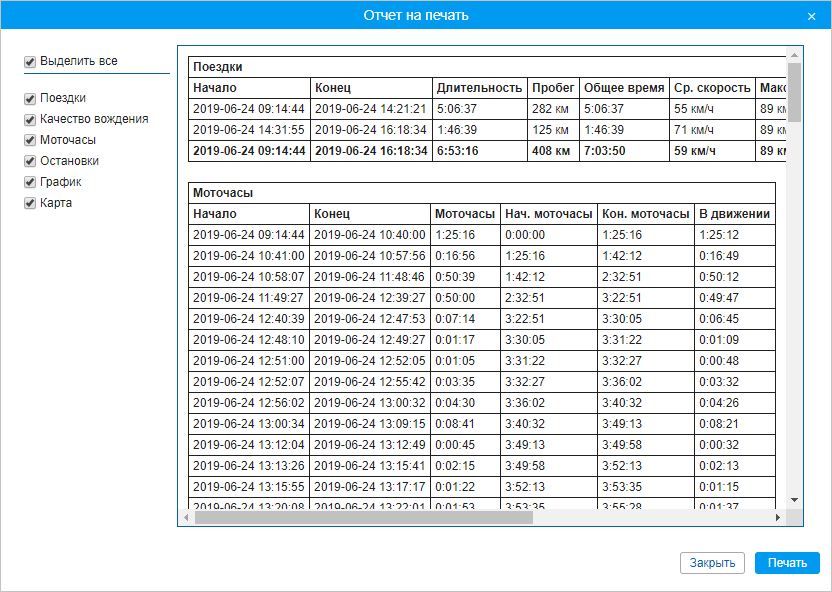The width and height of the screenshot is (832, 592).
Task: Toggle the 'Качество вождения' checkbox
Action: point(30,120)
